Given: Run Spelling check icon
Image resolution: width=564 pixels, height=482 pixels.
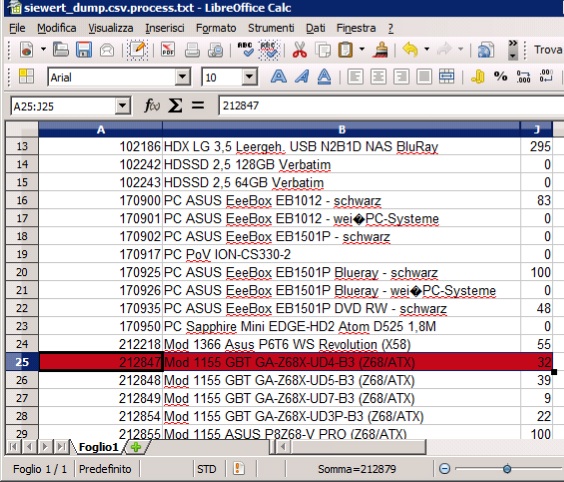Looking at the screenshot, I should pyautogui.click(x=245, y=50).
